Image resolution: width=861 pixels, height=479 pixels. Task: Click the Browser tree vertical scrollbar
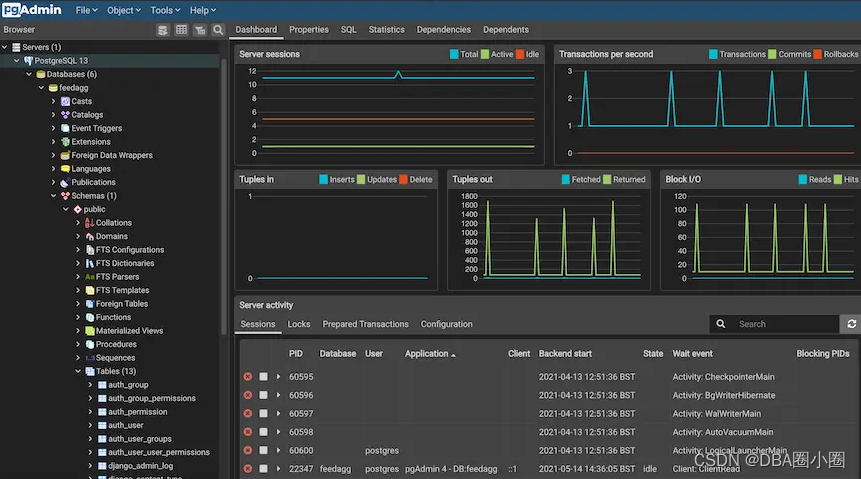point(223,195)
